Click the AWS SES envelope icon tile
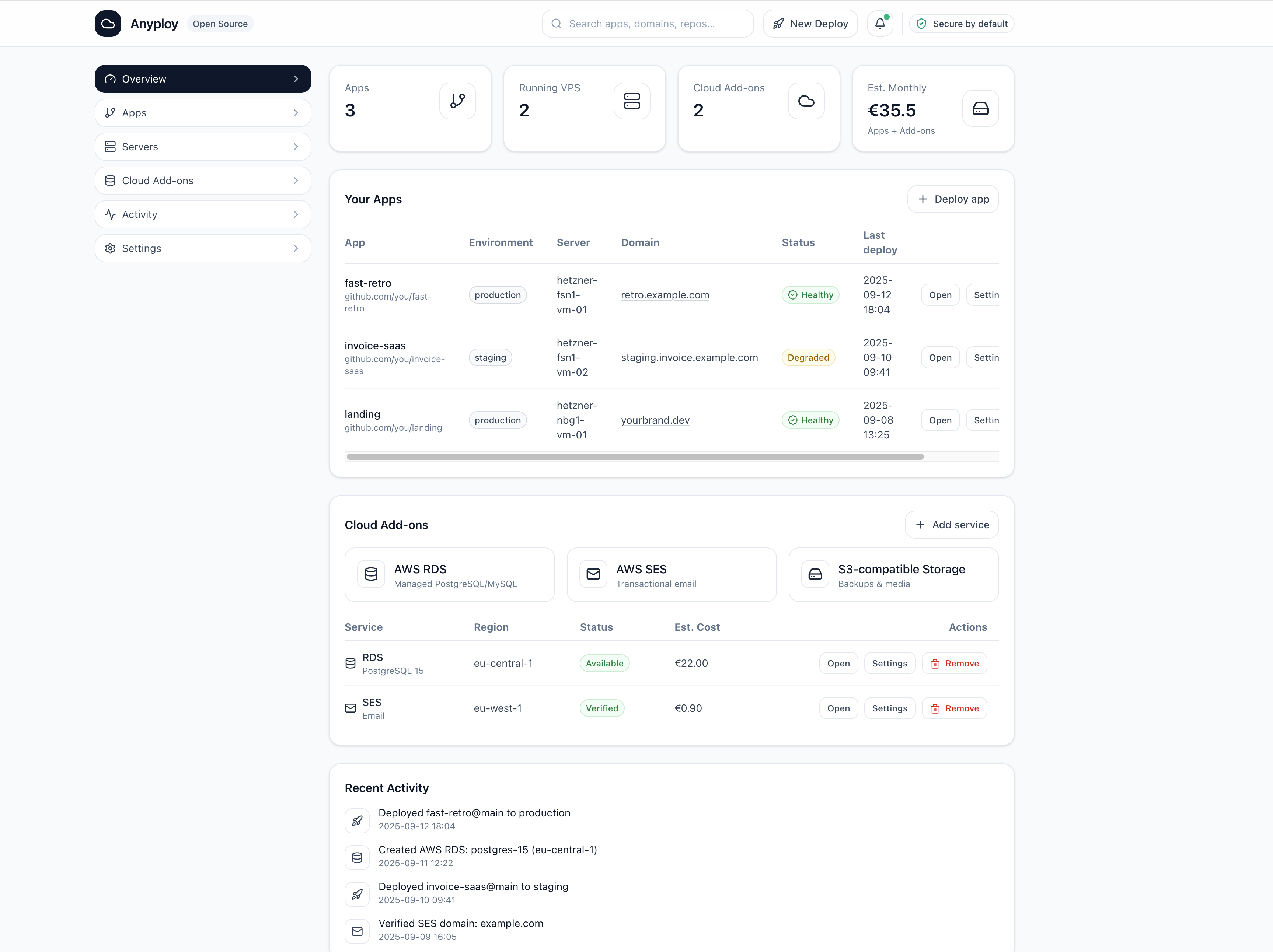1273x952 pixels. pyautogui.click(x=593, y=574)
